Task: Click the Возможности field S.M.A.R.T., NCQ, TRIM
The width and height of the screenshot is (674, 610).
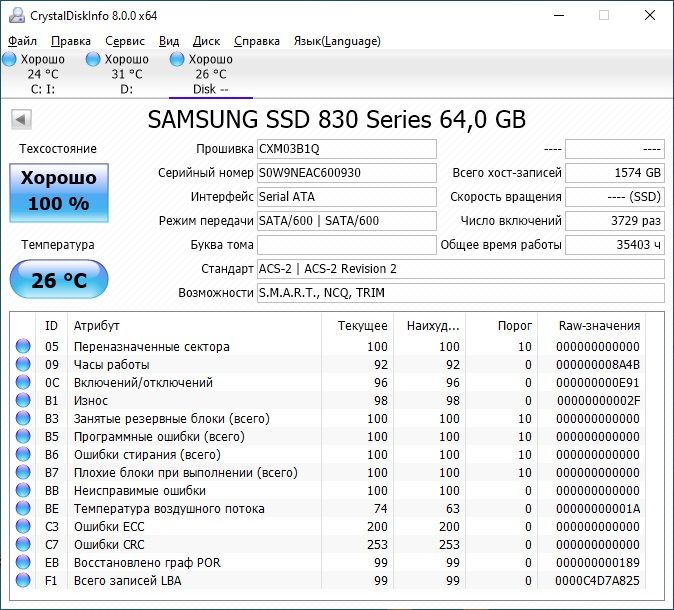Action: pos(461,293)
